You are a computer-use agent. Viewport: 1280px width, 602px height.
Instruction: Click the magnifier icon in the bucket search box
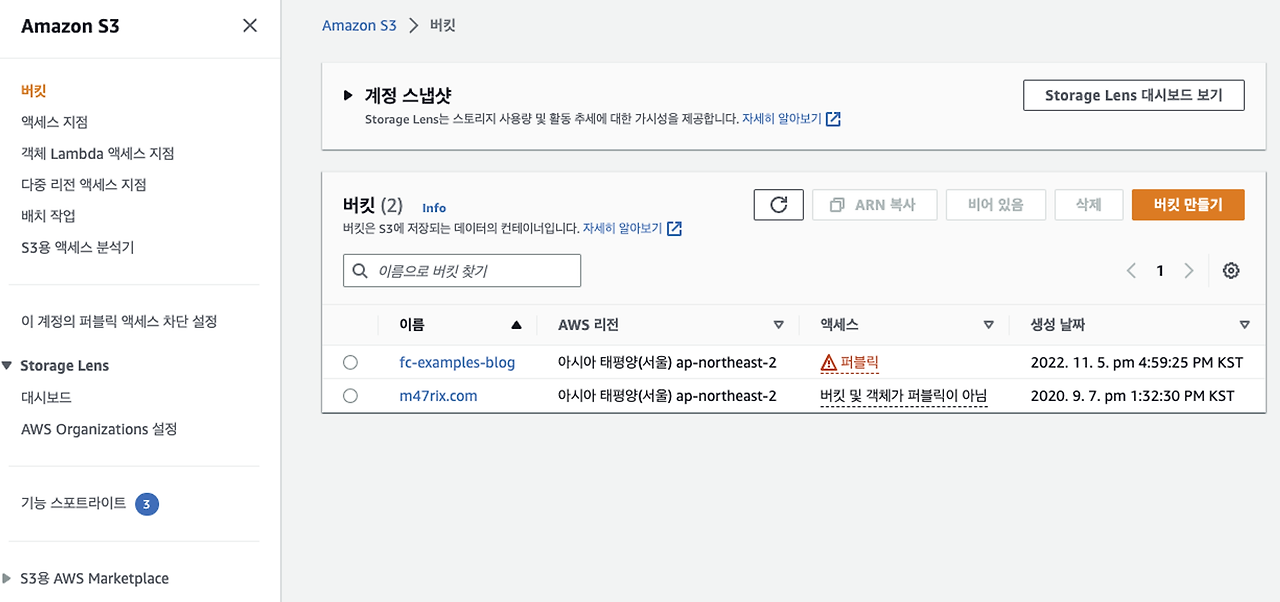click(360, 271)
